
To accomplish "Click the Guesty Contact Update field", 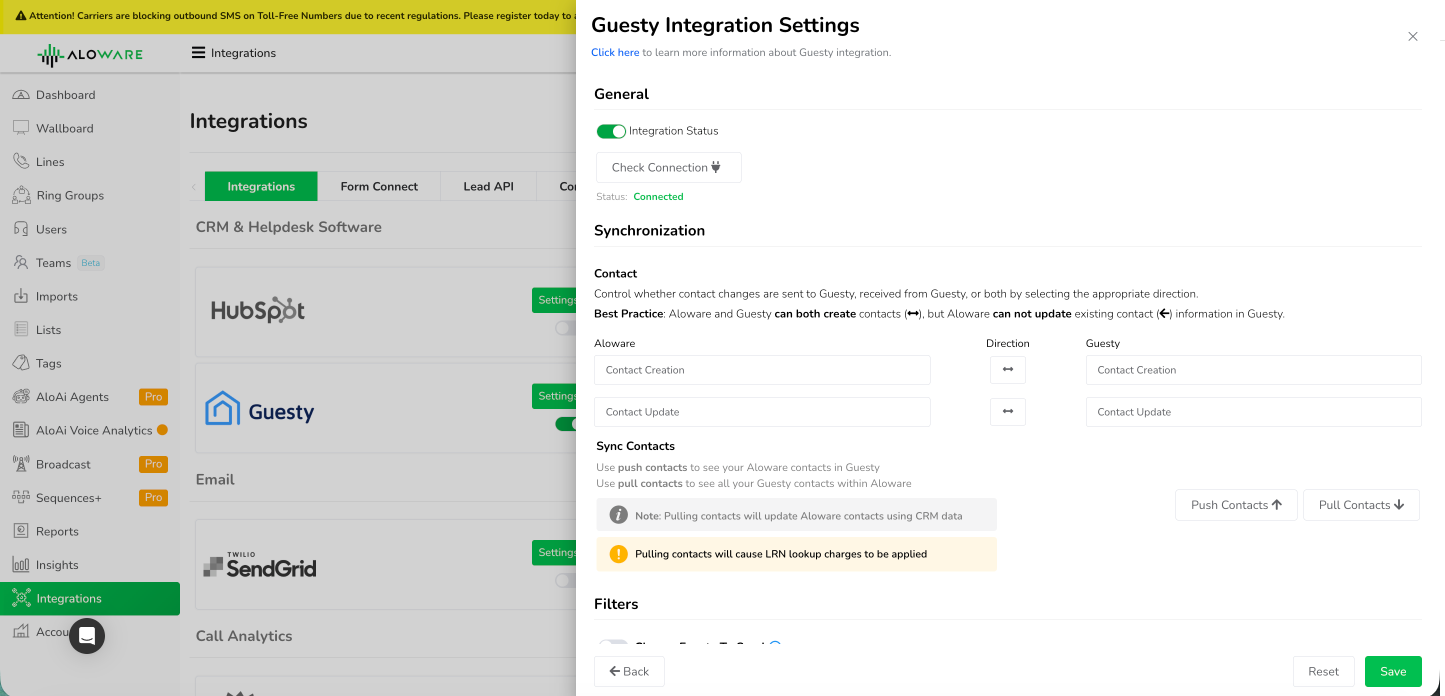I will click(x=1253, y=412).
